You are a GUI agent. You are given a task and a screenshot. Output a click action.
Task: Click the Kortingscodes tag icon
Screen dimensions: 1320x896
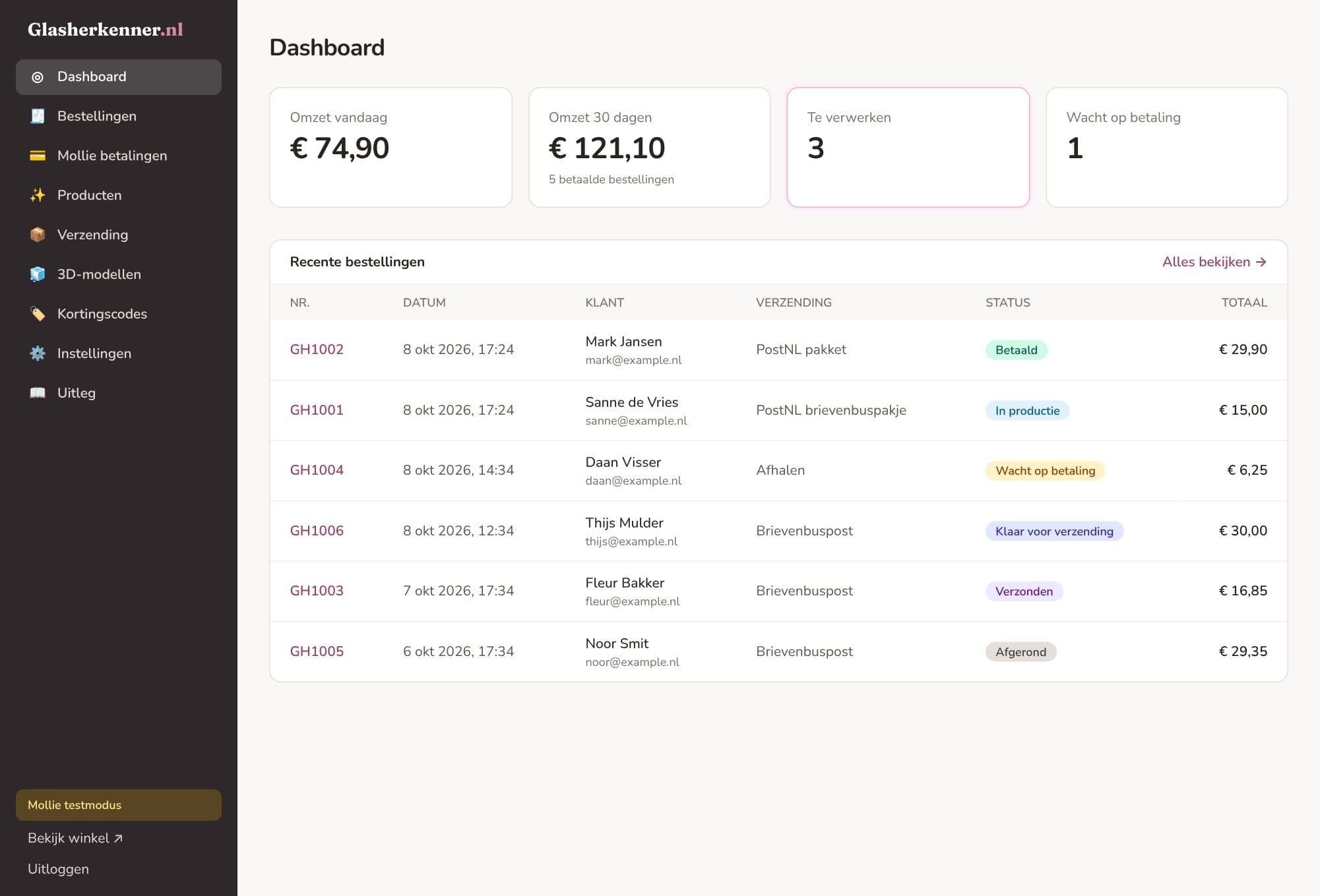coord(38,314)
